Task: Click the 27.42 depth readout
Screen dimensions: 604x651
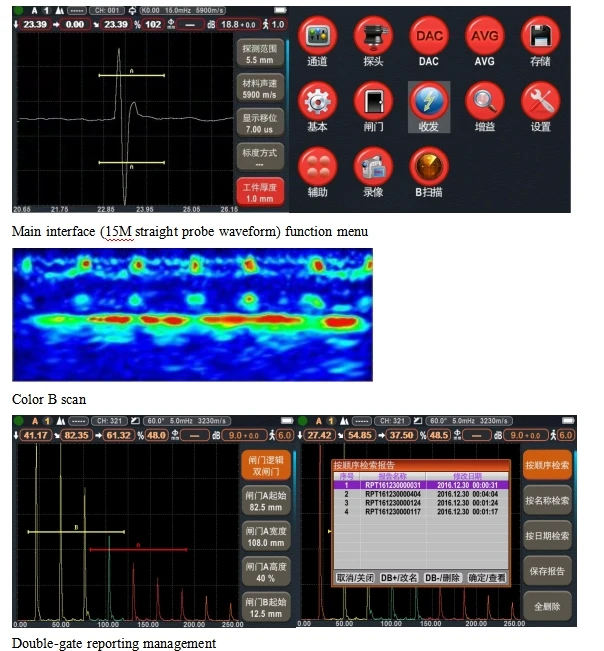Action: pos(319,436)
